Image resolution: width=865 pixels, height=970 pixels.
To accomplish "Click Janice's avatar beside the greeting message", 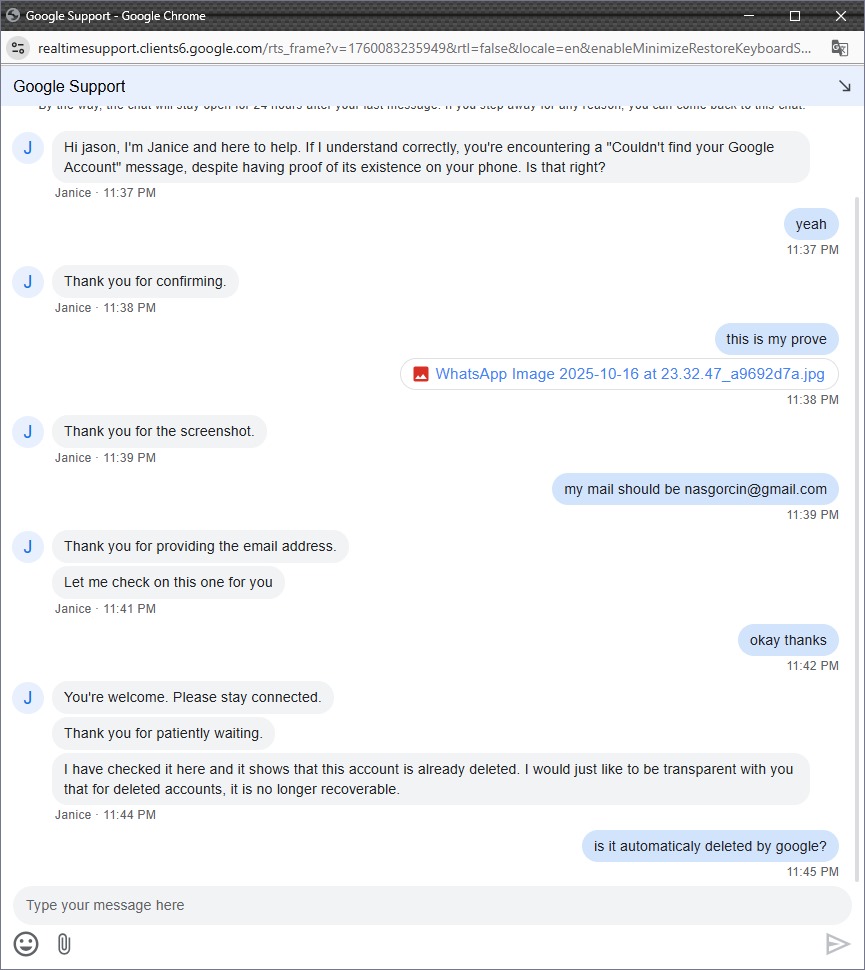I will 28,148.
